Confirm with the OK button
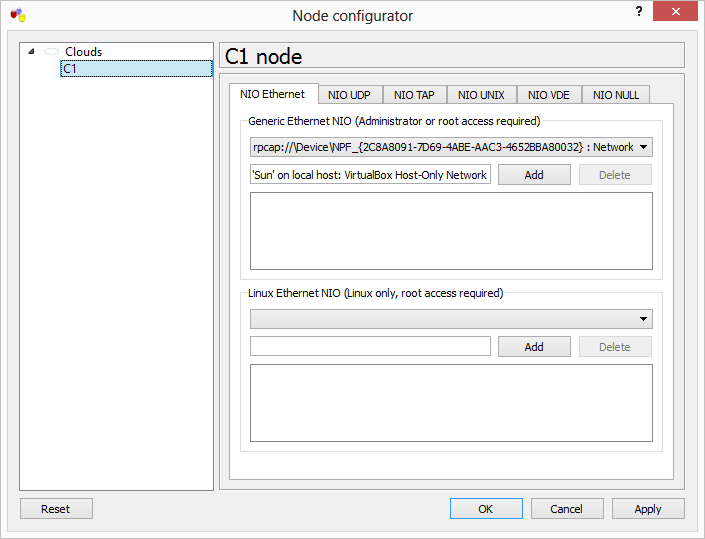The height and width of the screenshot is (539, 705). [486, 509]
